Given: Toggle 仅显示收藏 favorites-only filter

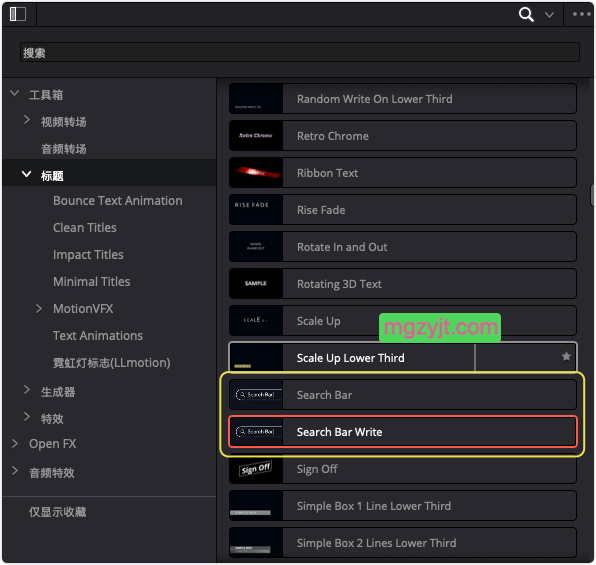Looking at the screenshot, I should coord(58,511).
